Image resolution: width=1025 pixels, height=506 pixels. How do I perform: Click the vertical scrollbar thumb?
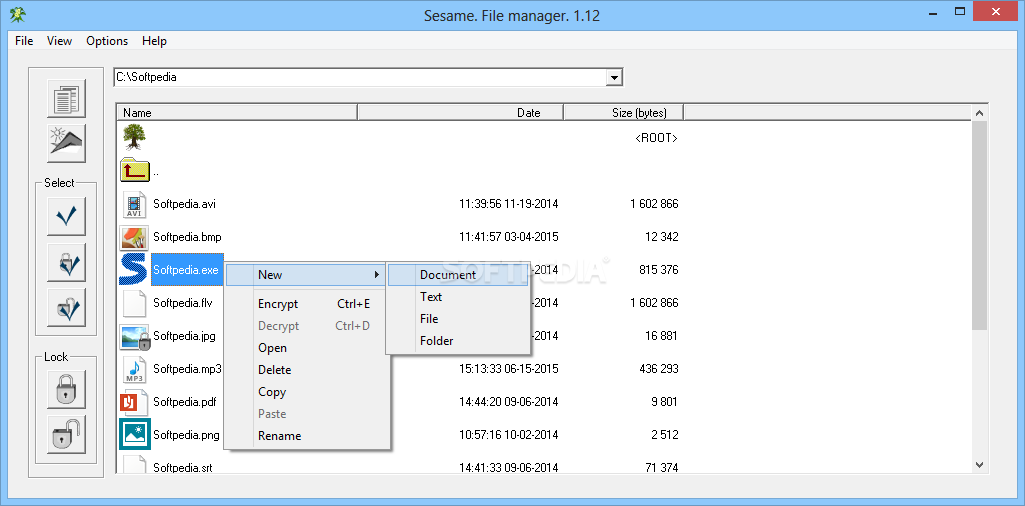pyautogui.click(x=979, y=225)
